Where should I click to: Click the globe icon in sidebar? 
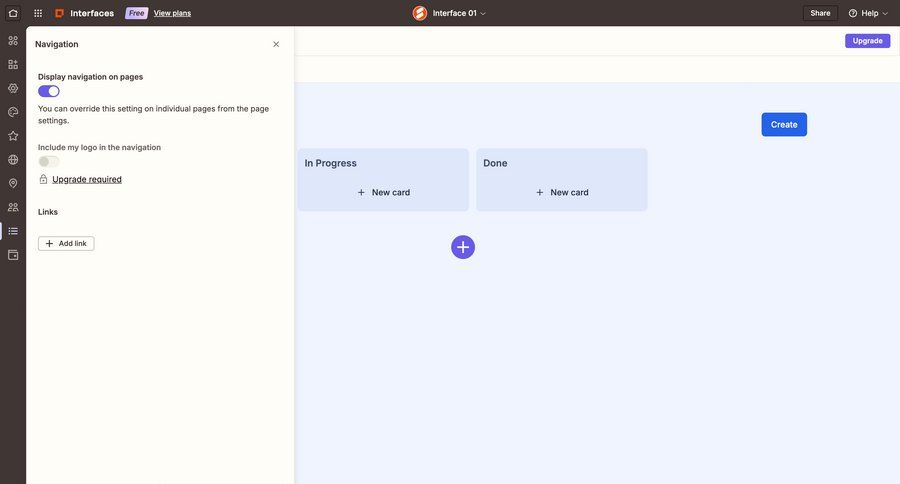pyautogui.click(x=13, y=160)
